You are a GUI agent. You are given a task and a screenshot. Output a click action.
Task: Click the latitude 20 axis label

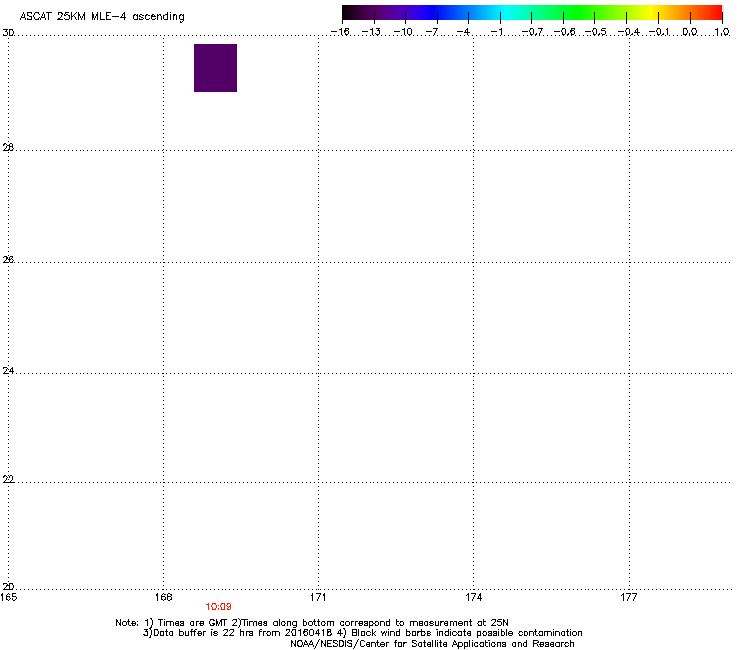8,587
